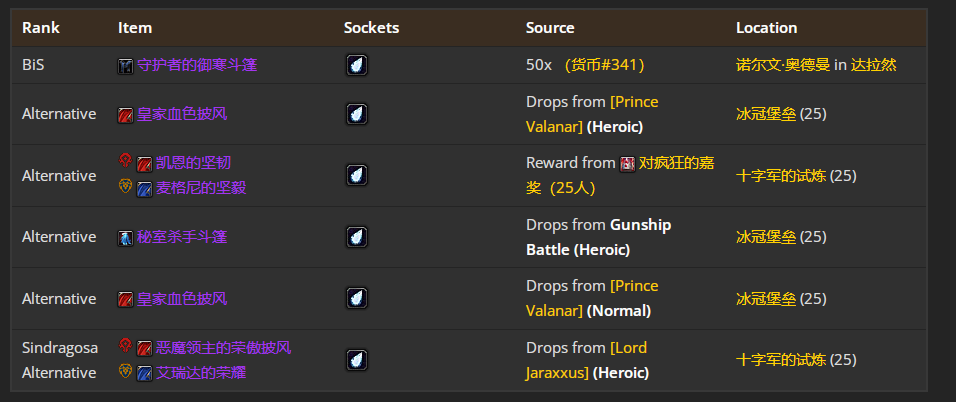Click the 秘室杀手斗篷 item icon
The width and height of the screenshot is (956, 402).
125,238
